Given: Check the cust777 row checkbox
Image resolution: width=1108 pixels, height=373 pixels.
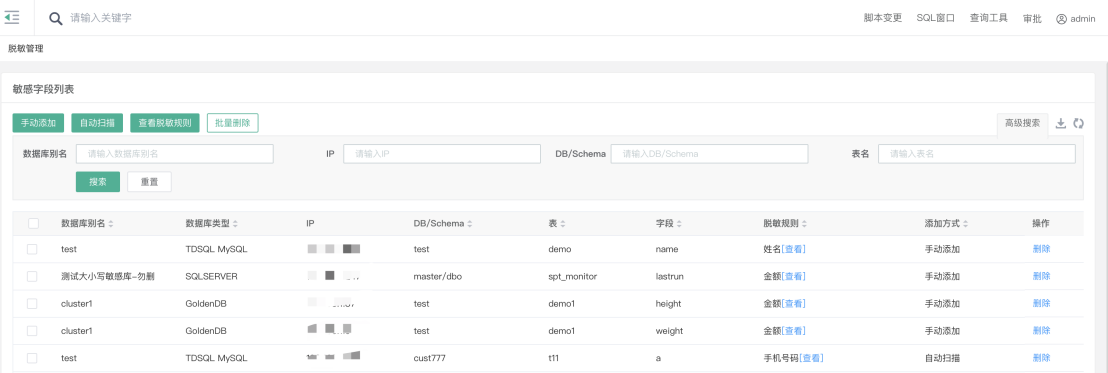Looking at the screenshot, I should pyautogui.click(x=32, y=358).
